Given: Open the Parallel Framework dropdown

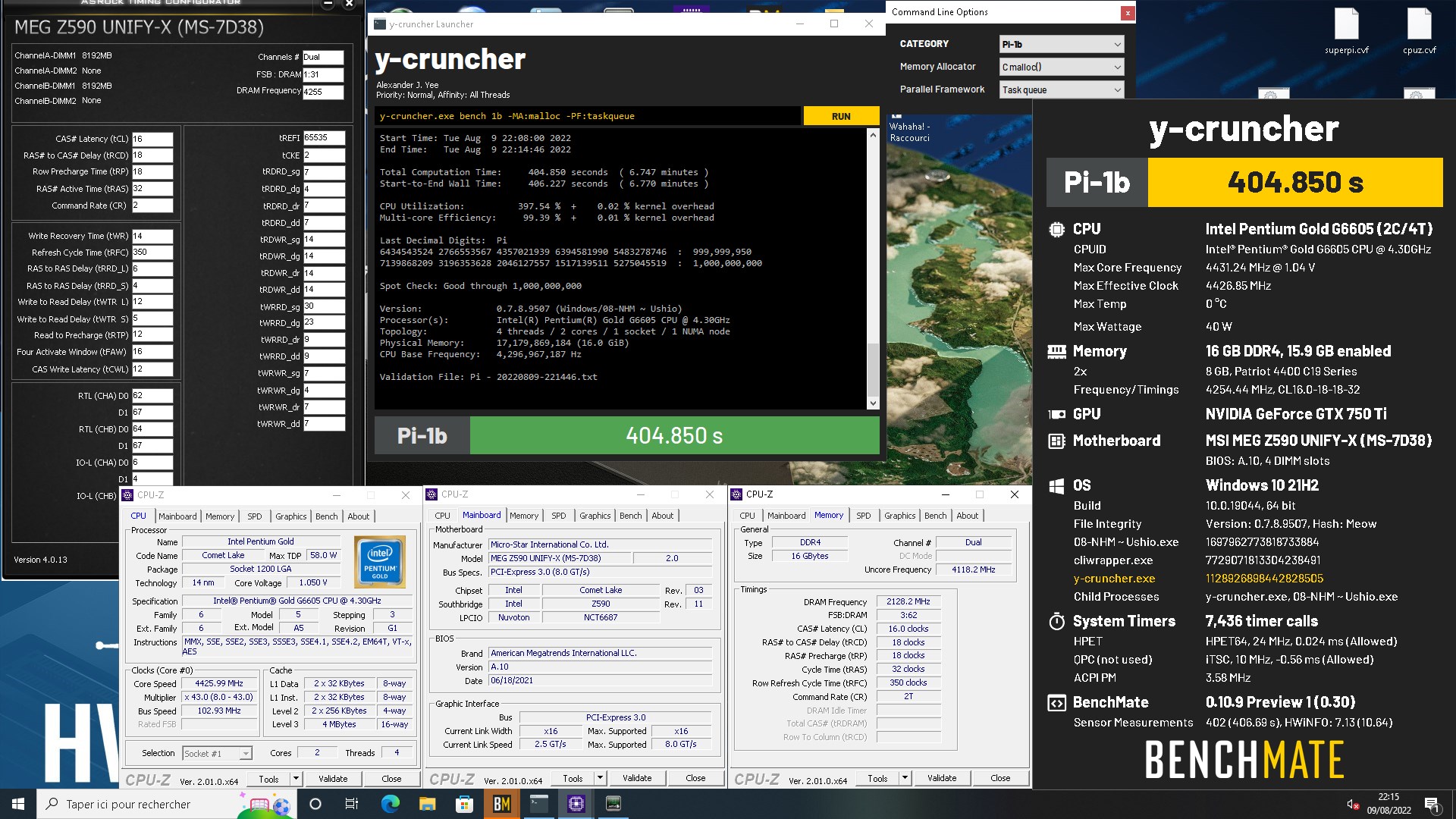Looking at the screenshot, I should (x=1061, y=90).
